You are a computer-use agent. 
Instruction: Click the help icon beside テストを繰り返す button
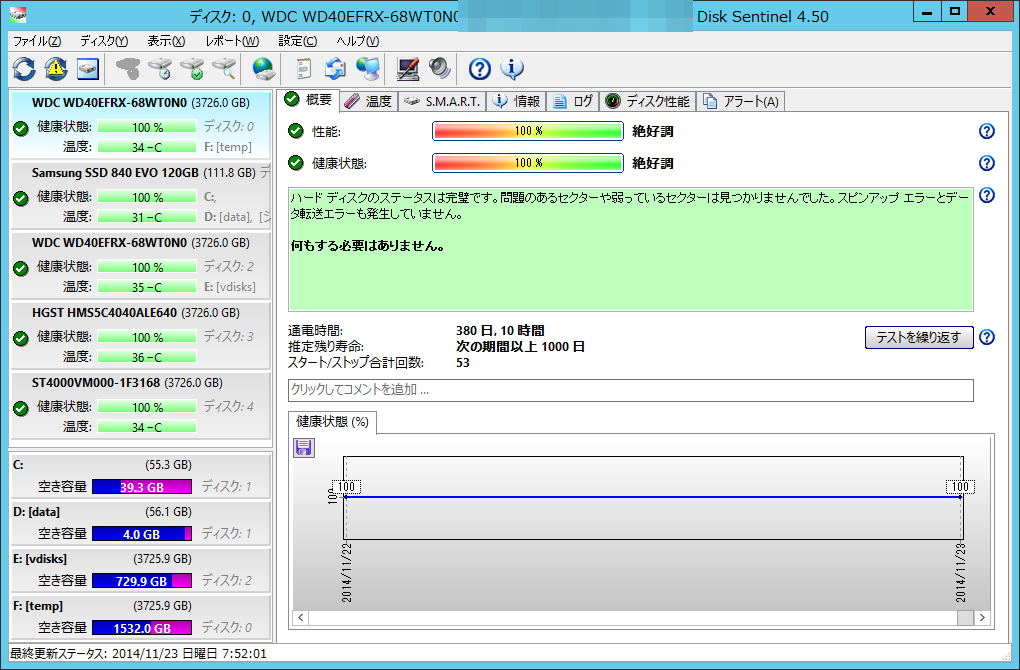987,337
